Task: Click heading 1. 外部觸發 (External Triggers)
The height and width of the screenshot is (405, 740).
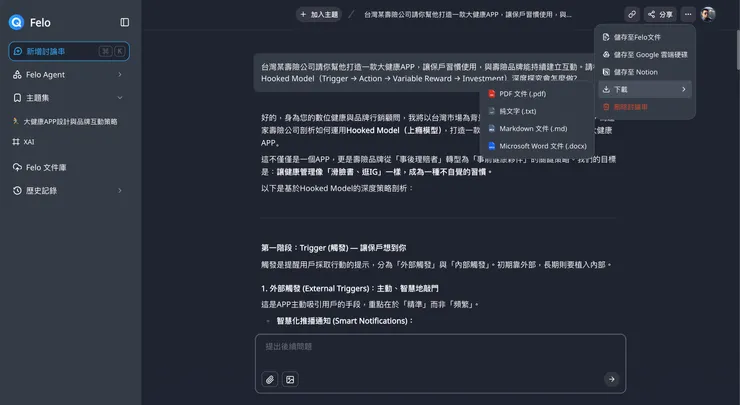Action: point(350,288)
